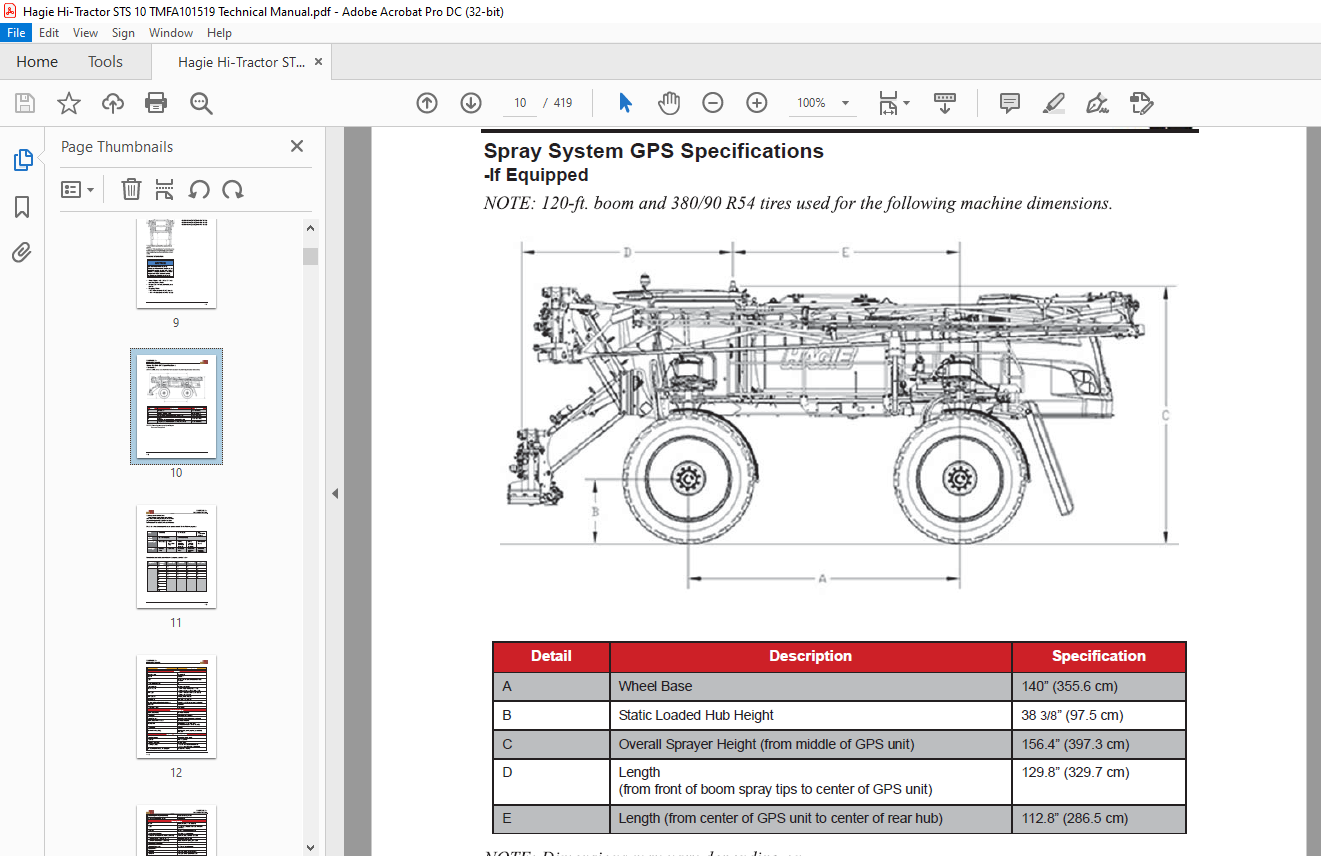Open the Find text magnifier tool
1321x856 pixels.
coord(201,103)
